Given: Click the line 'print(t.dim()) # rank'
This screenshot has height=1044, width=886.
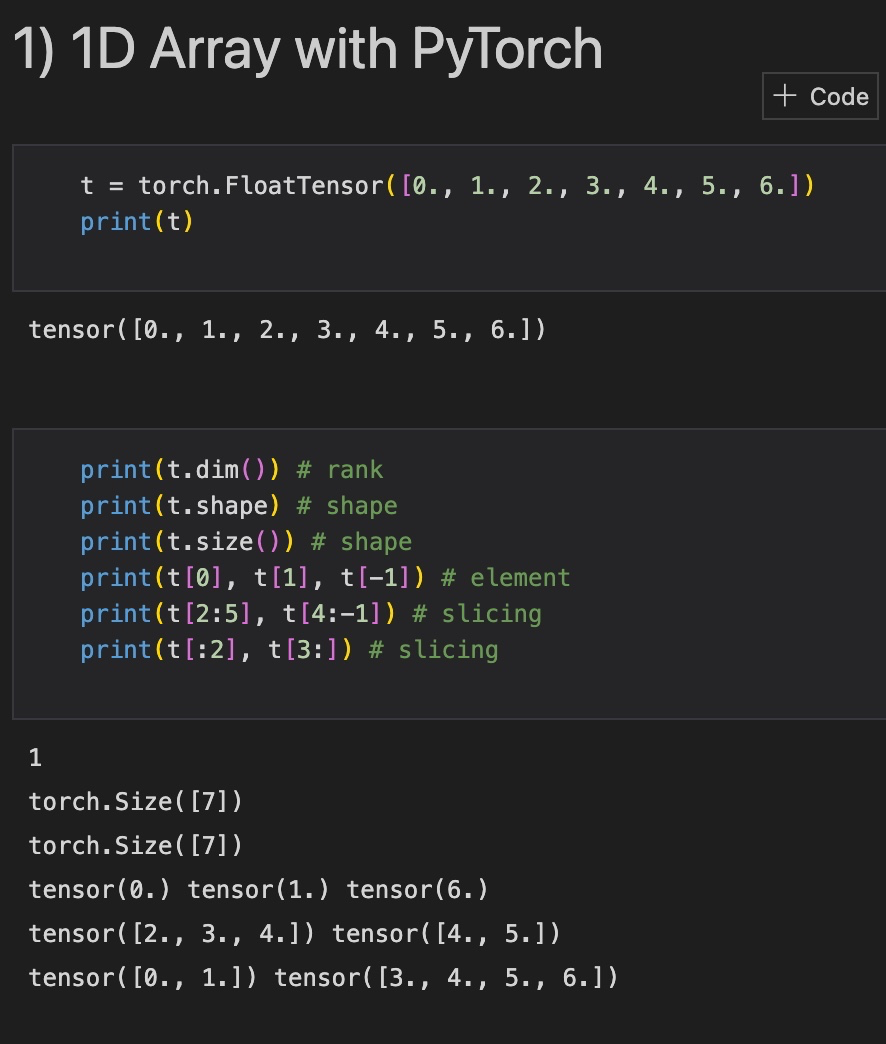Looking at the screenshot, I should coord(232,470).
